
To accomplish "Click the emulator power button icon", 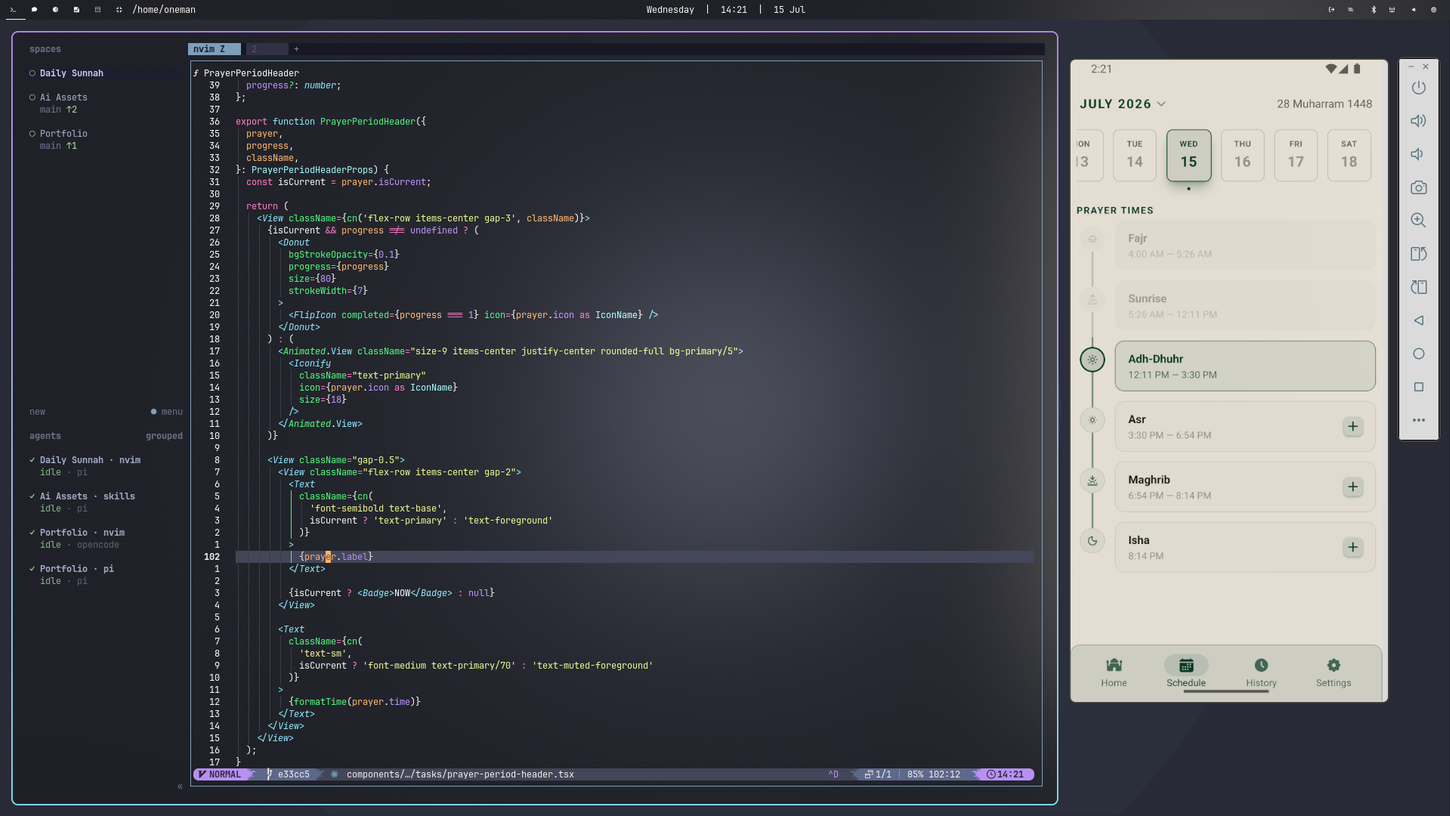I will click(1418, 87).
